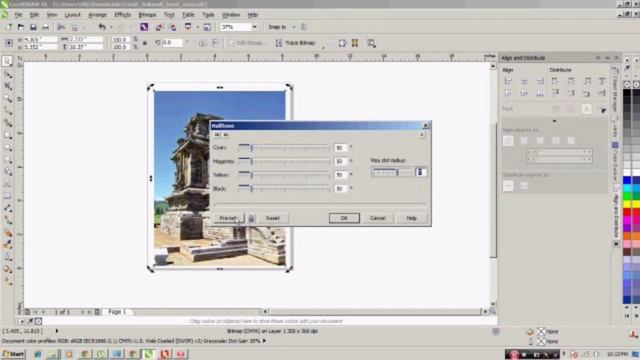The width and height of the screenshot is (640, 360).
Task: Select the Crop tool in the toolbox
Action: [7, 86]
